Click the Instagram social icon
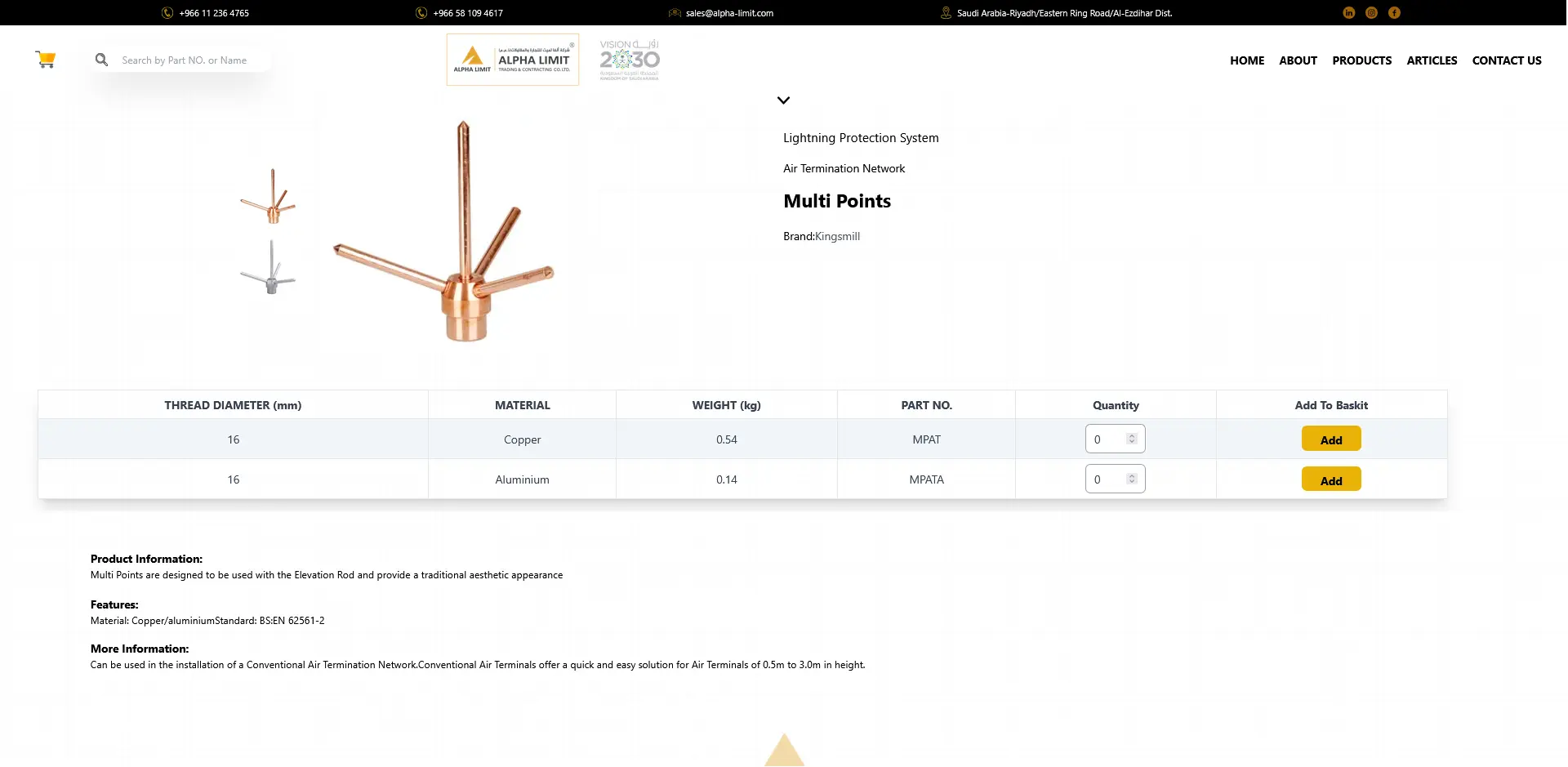Viewport: 1568px width, 767px height. pos(1372,12)
